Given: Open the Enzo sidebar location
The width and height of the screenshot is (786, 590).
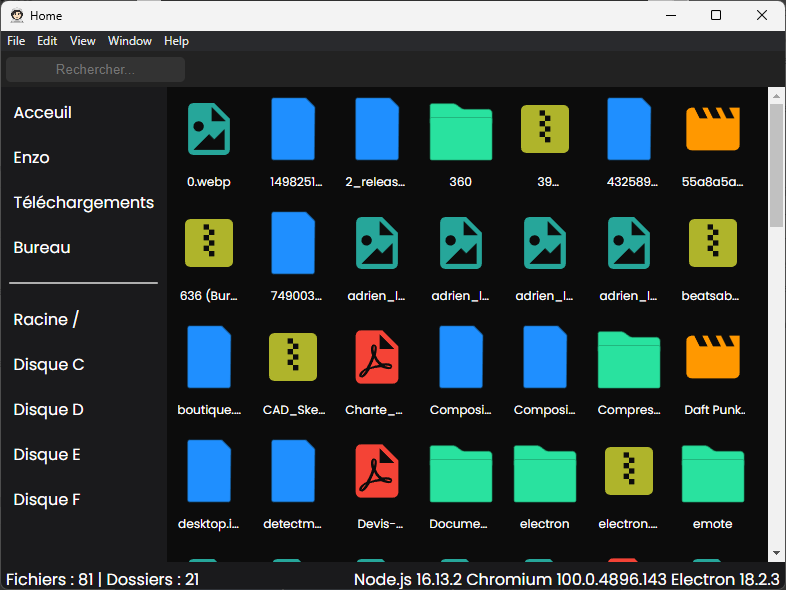Looking at the screenshot, I should 32,158.
